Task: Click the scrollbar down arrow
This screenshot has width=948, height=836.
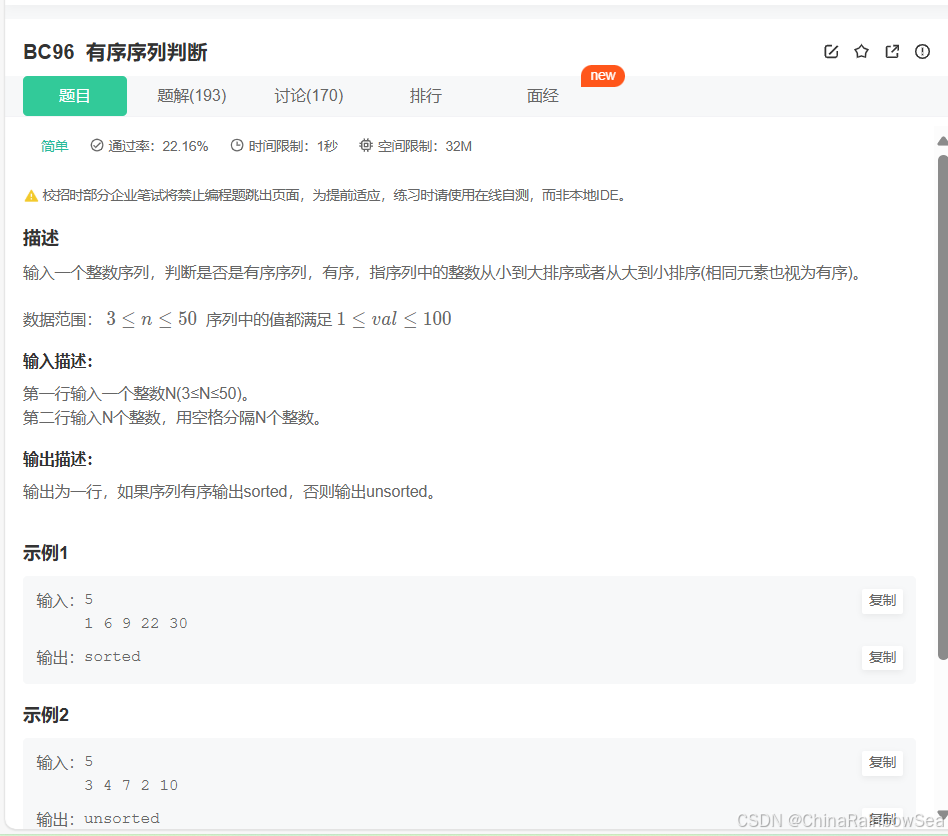Action: pyautogui.click(x=942, y=815)
